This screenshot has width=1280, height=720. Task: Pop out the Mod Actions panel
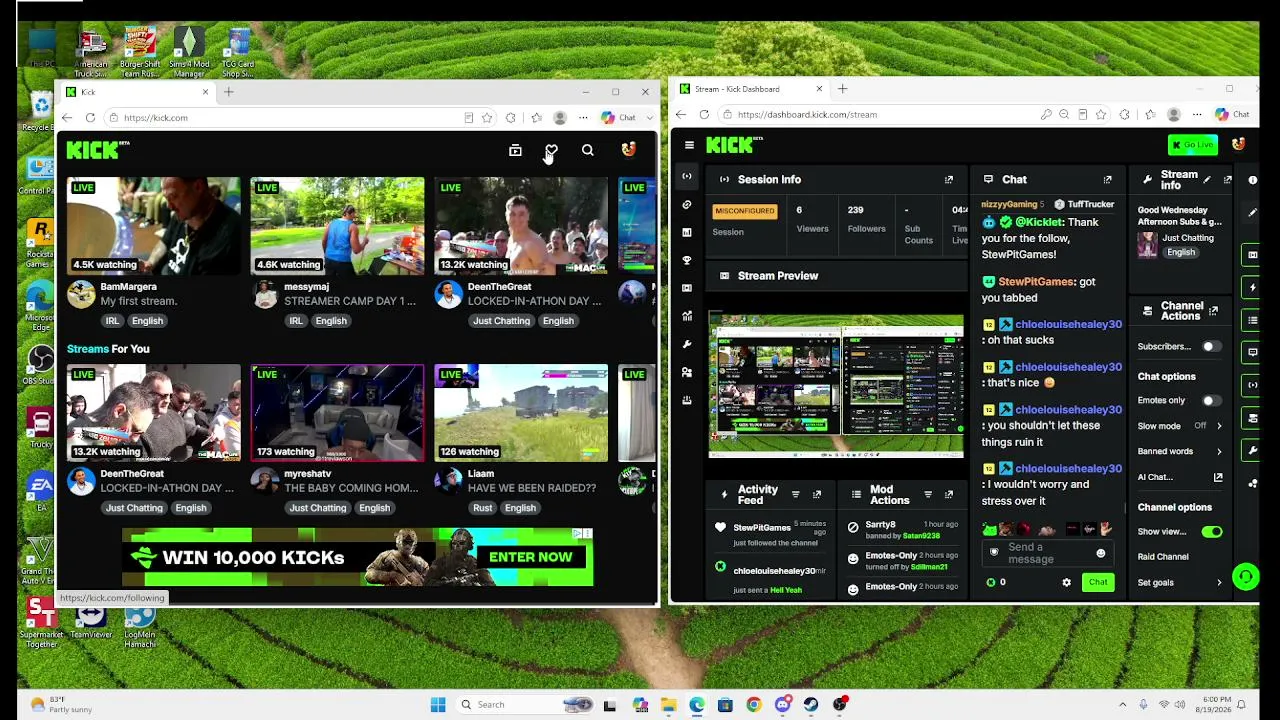pos(948,494)
